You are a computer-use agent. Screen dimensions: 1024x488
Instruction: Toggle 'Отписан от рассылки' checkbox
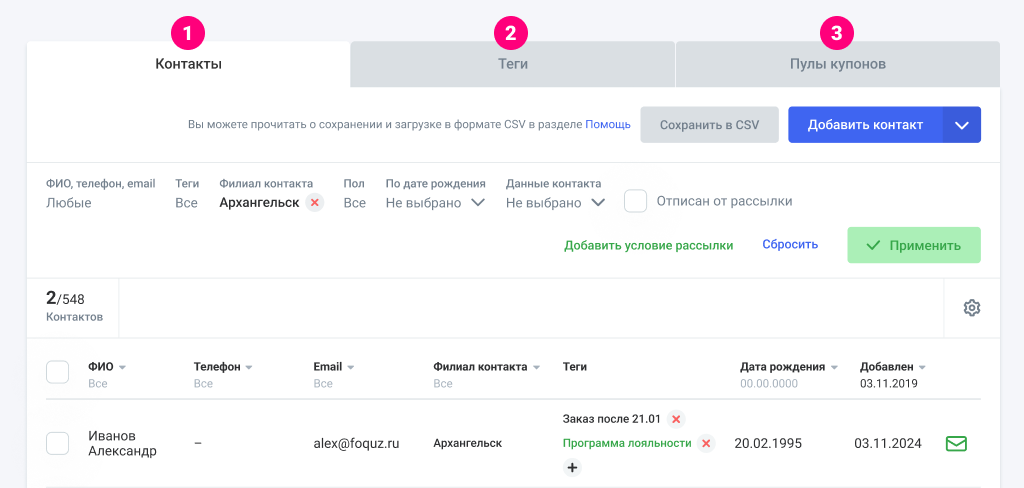(x=635, y=201)
